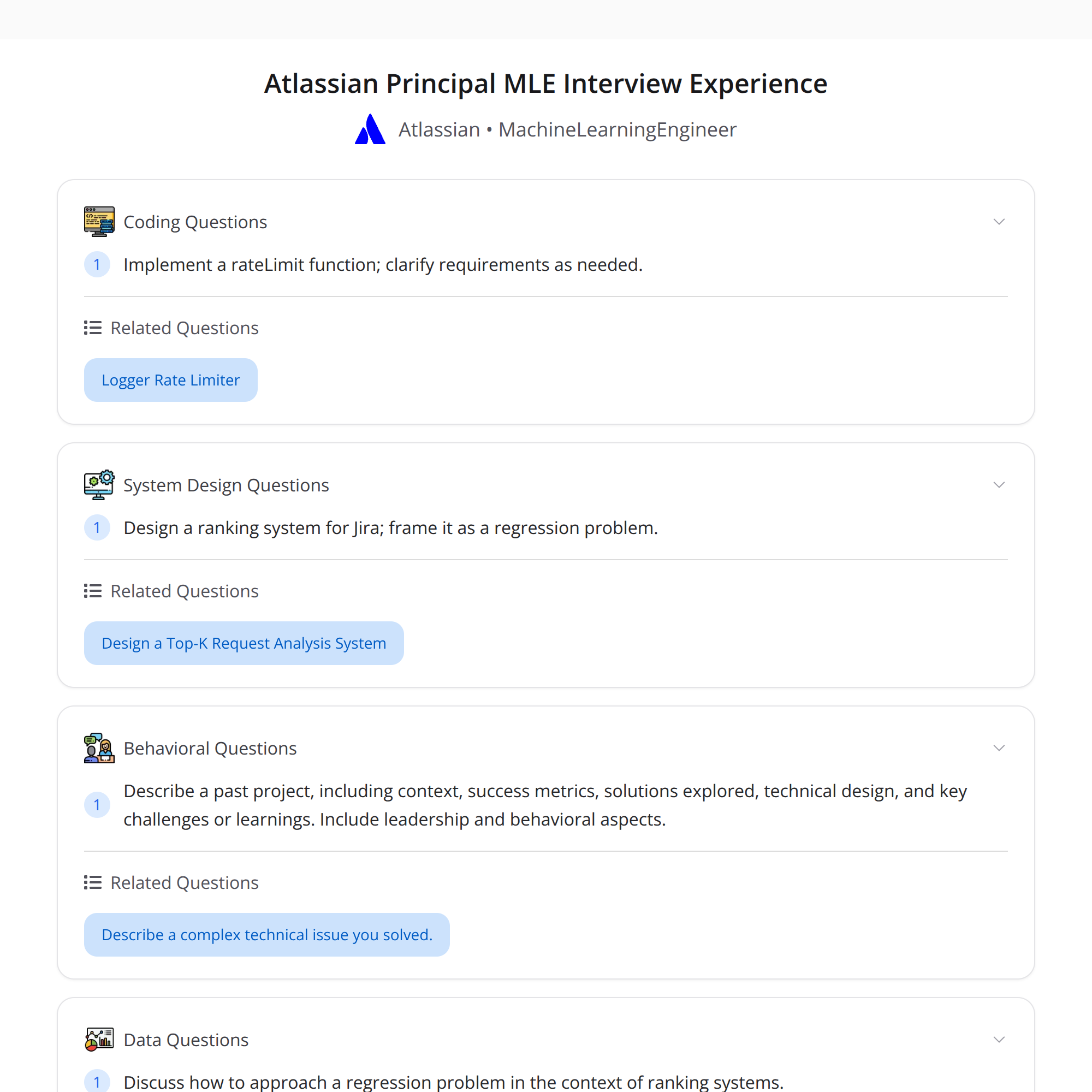Select the MachineLearningEngineer role label
Viewport: 1092px width, 1092px height.
pyautogui.click(x=617, y=129)
